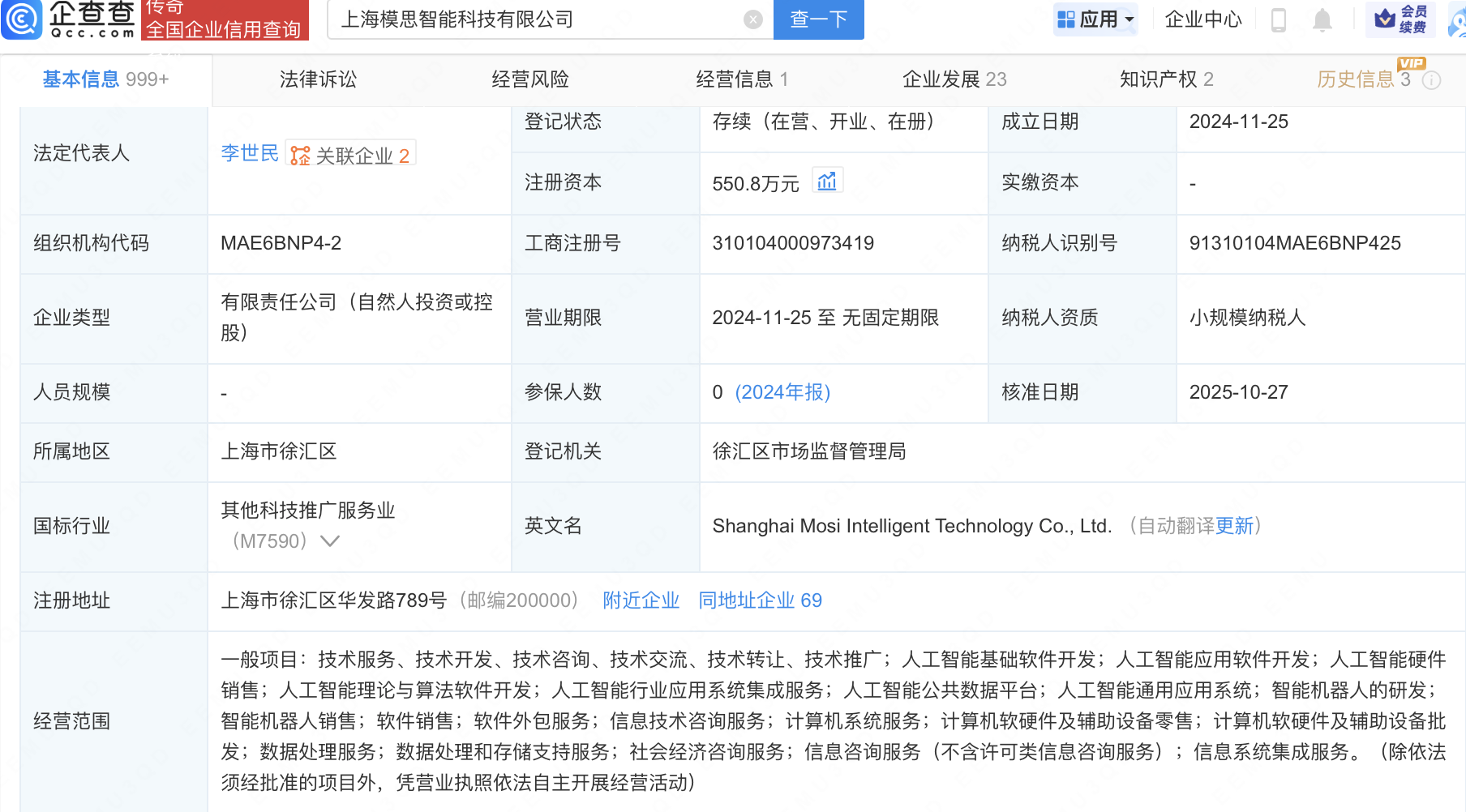
Task: Click the info icon beside 历史信息
Action: (x=1432, y=80)
